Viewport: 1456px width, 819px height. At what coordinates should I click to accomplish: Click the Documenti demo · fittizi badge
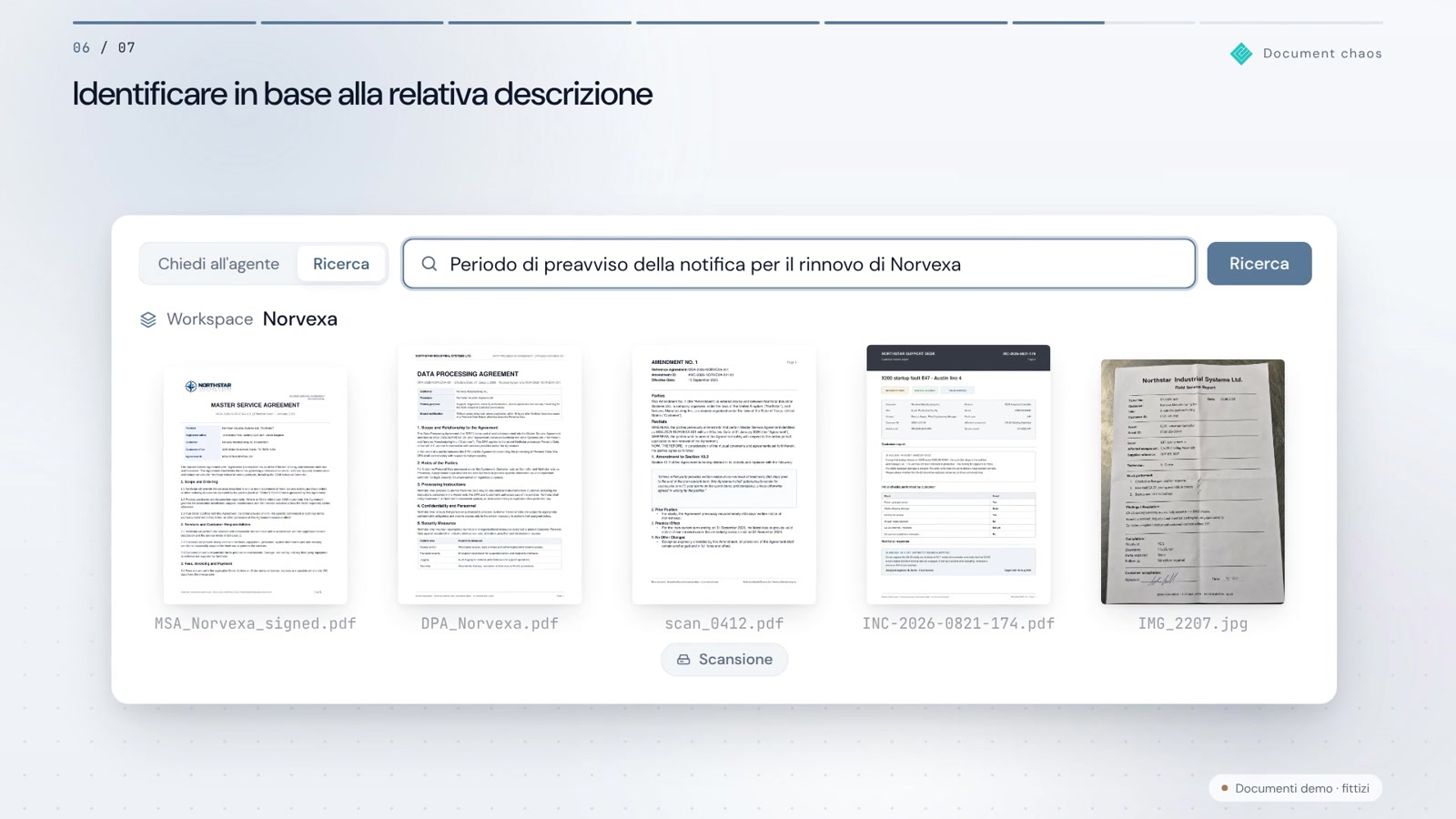tap(1295, 788)
